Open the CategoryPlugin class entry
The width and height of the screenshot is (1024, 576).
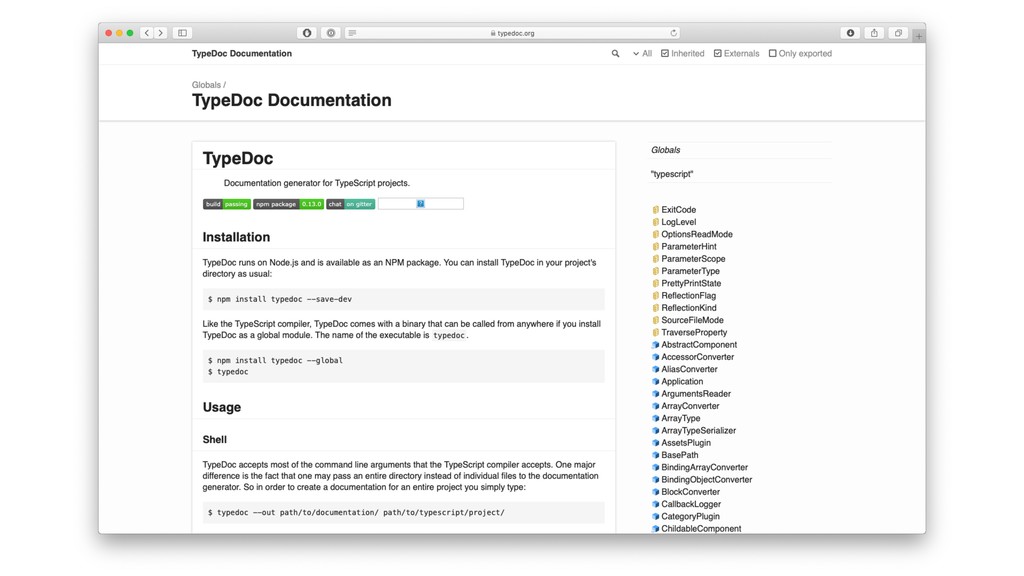(690, 517)
